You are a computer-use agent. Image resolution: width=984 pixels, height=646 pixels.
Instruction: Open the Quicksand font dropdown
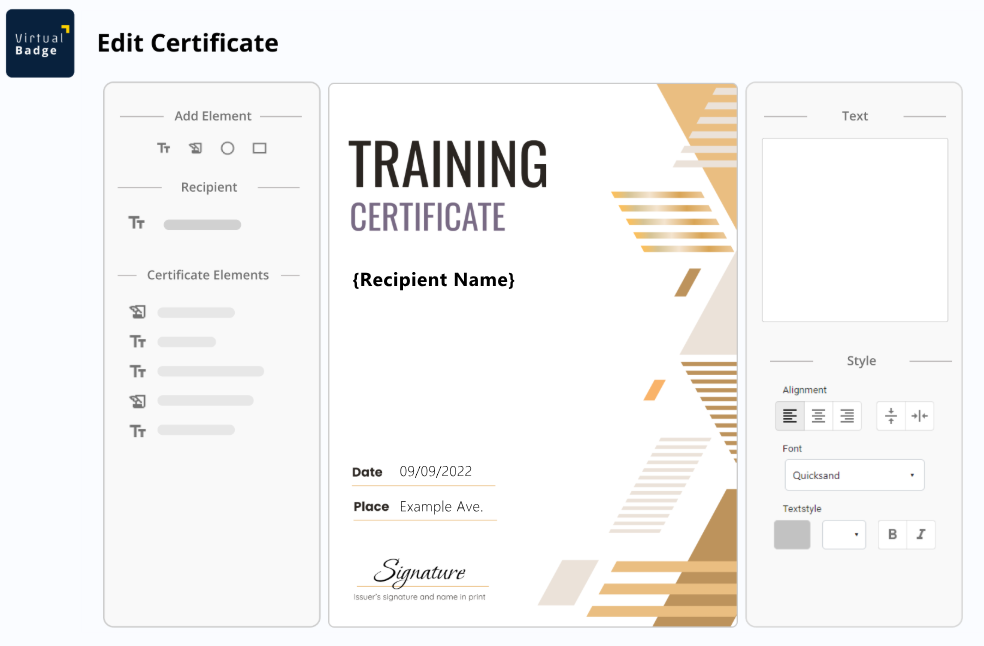point(854,475)
